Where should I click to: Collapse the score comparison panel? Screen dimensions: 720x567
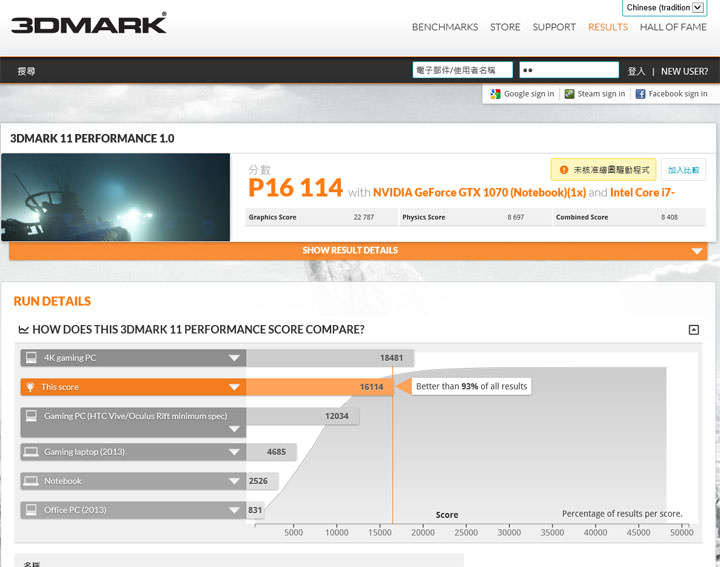[694, 330]
